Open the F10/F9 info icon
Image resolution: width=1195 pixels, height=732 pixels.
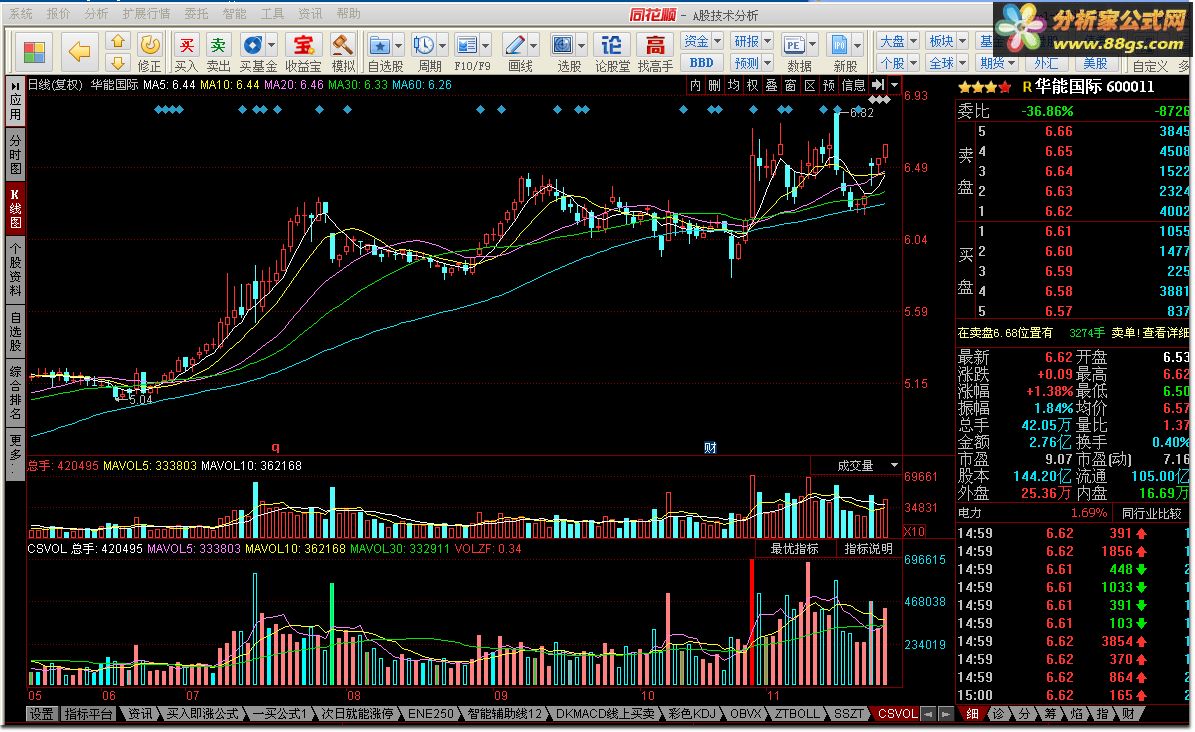(466, 46)
